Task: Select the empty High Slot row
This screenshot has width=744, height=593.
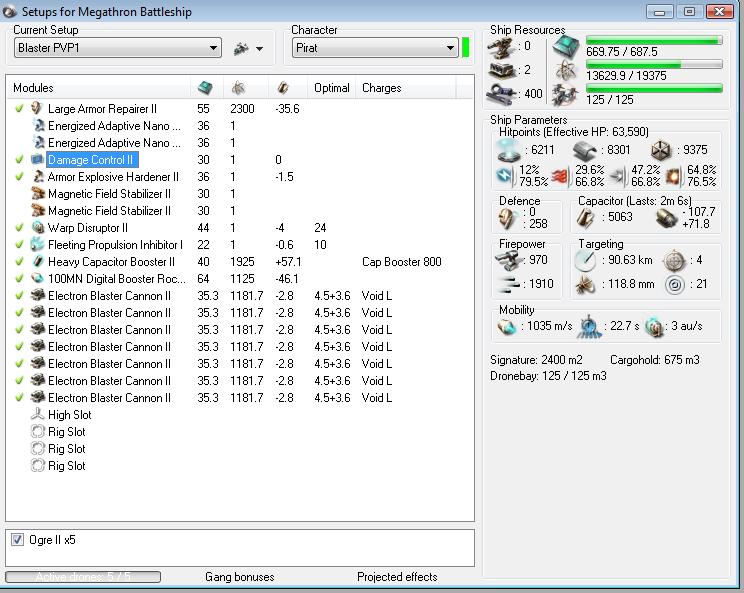Action: click(x=240, y=415)
